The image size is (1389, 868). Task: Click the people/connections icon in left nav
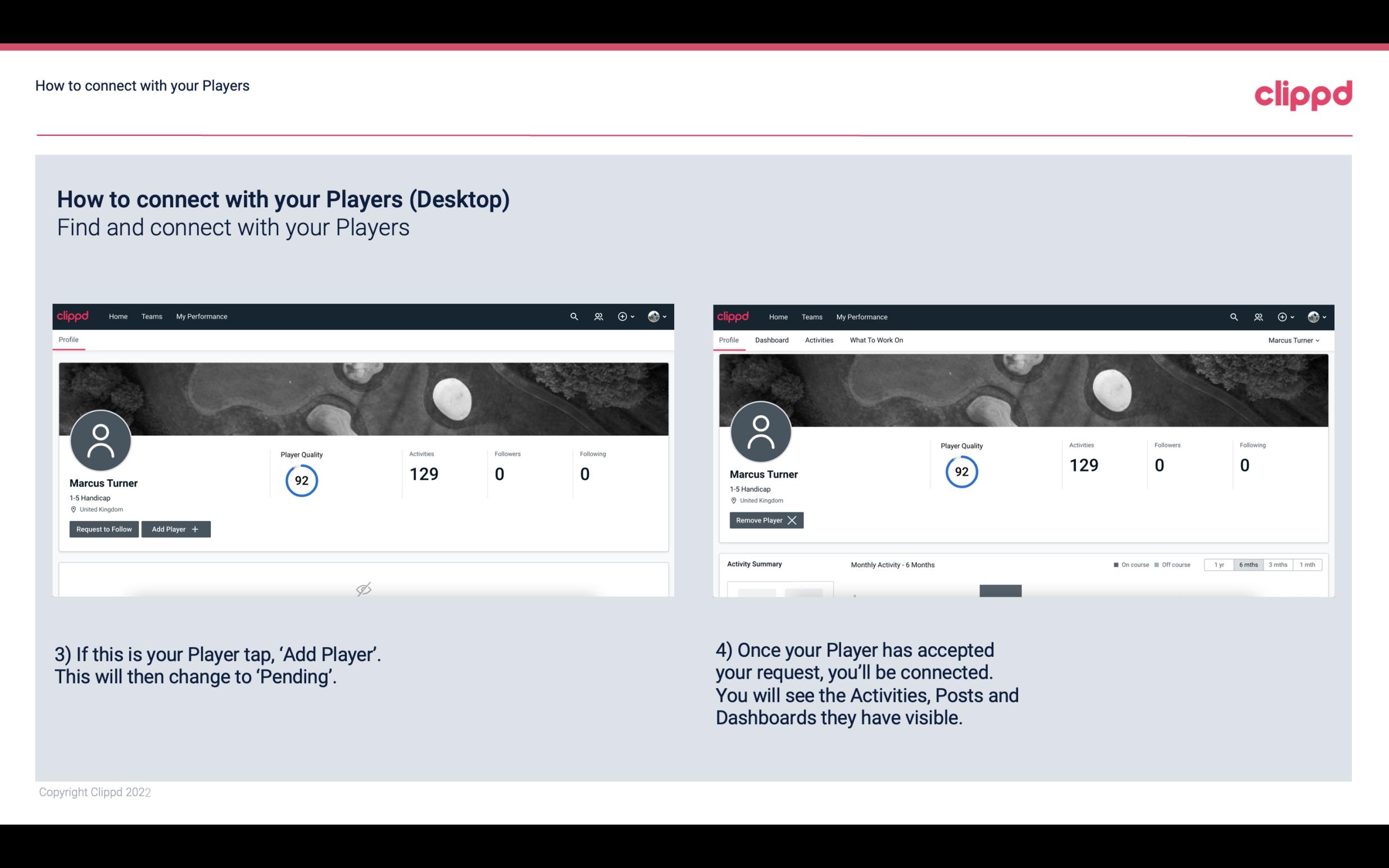pos(597,316)
